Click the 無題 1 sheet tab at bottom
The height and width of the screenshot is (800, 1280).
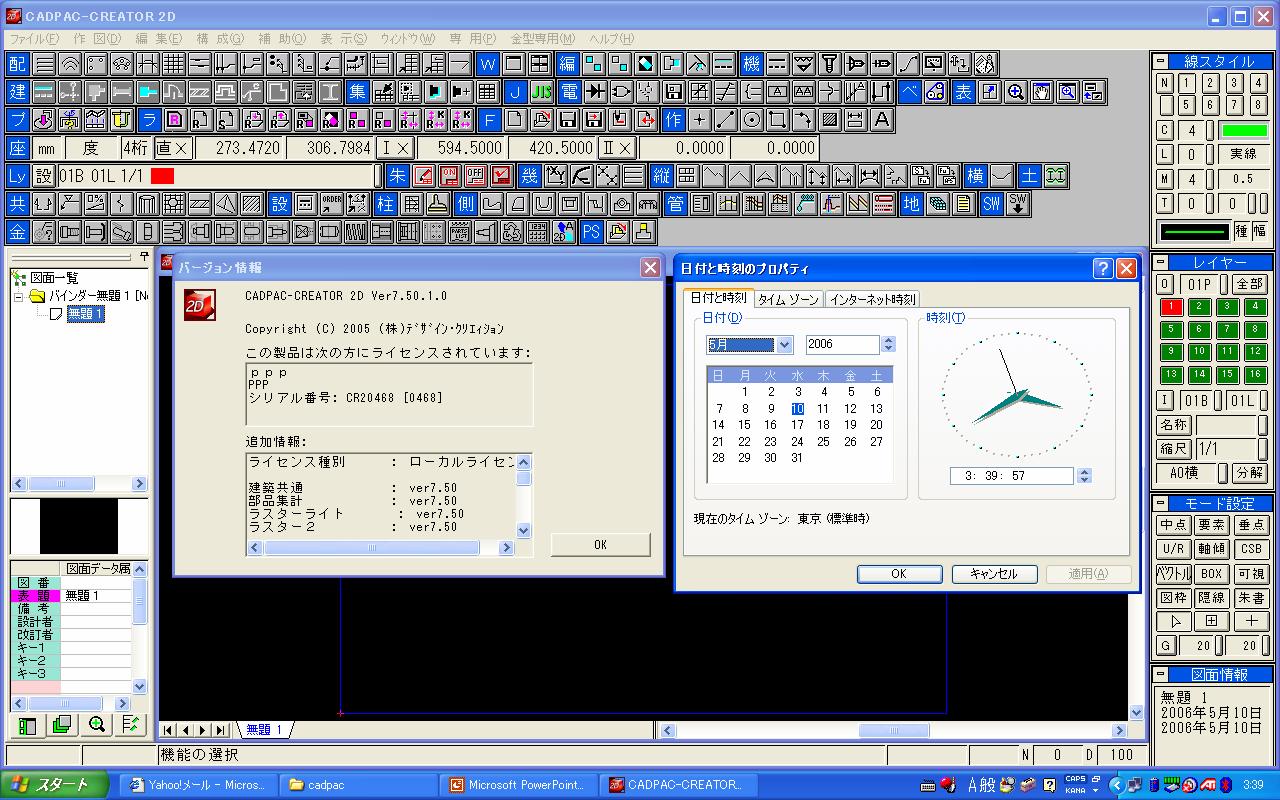pos(264,730)
